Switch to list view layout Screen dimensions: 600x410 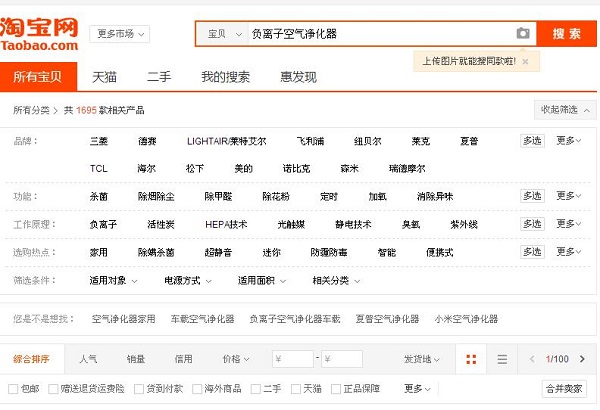point(502,359)
